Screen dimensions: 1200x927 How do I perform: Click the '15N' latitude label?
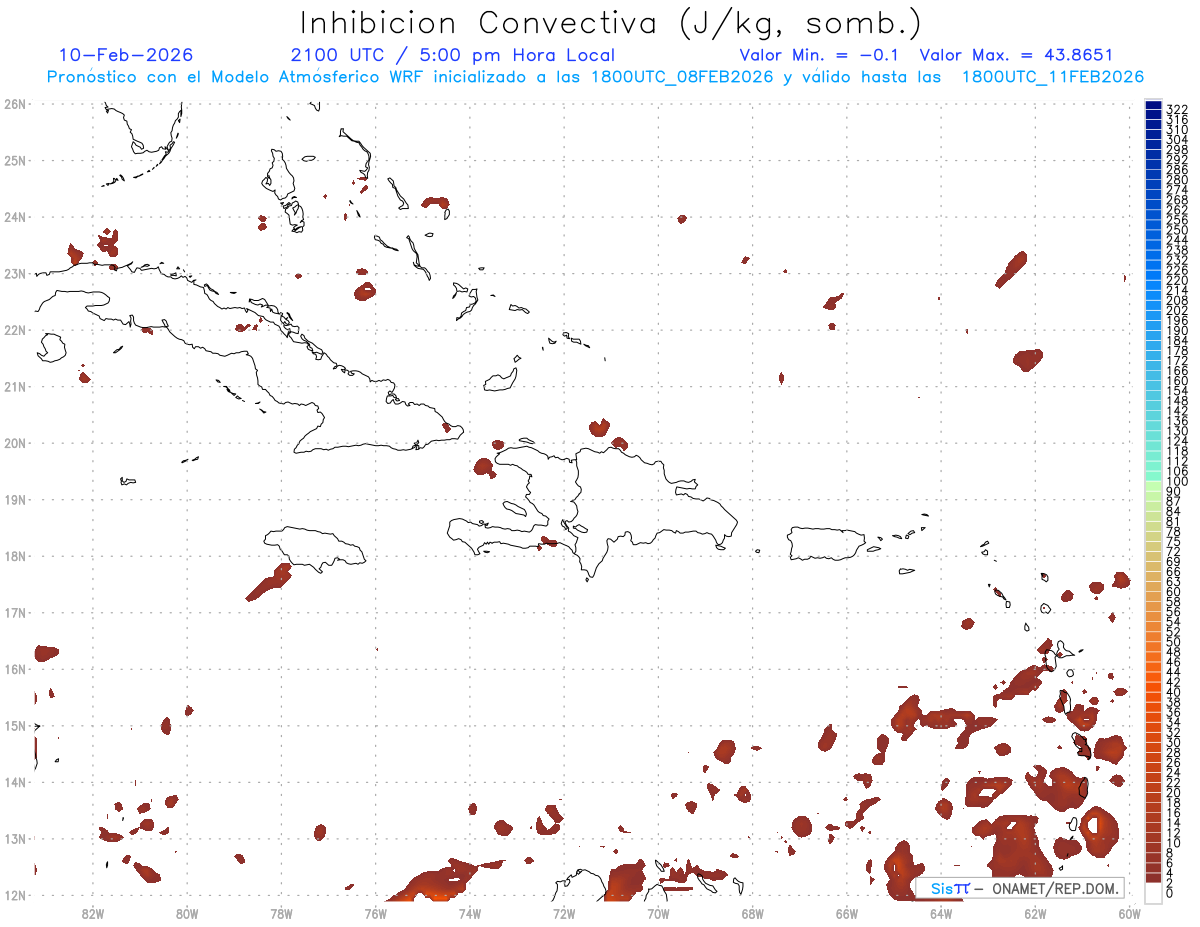[15, 725]
